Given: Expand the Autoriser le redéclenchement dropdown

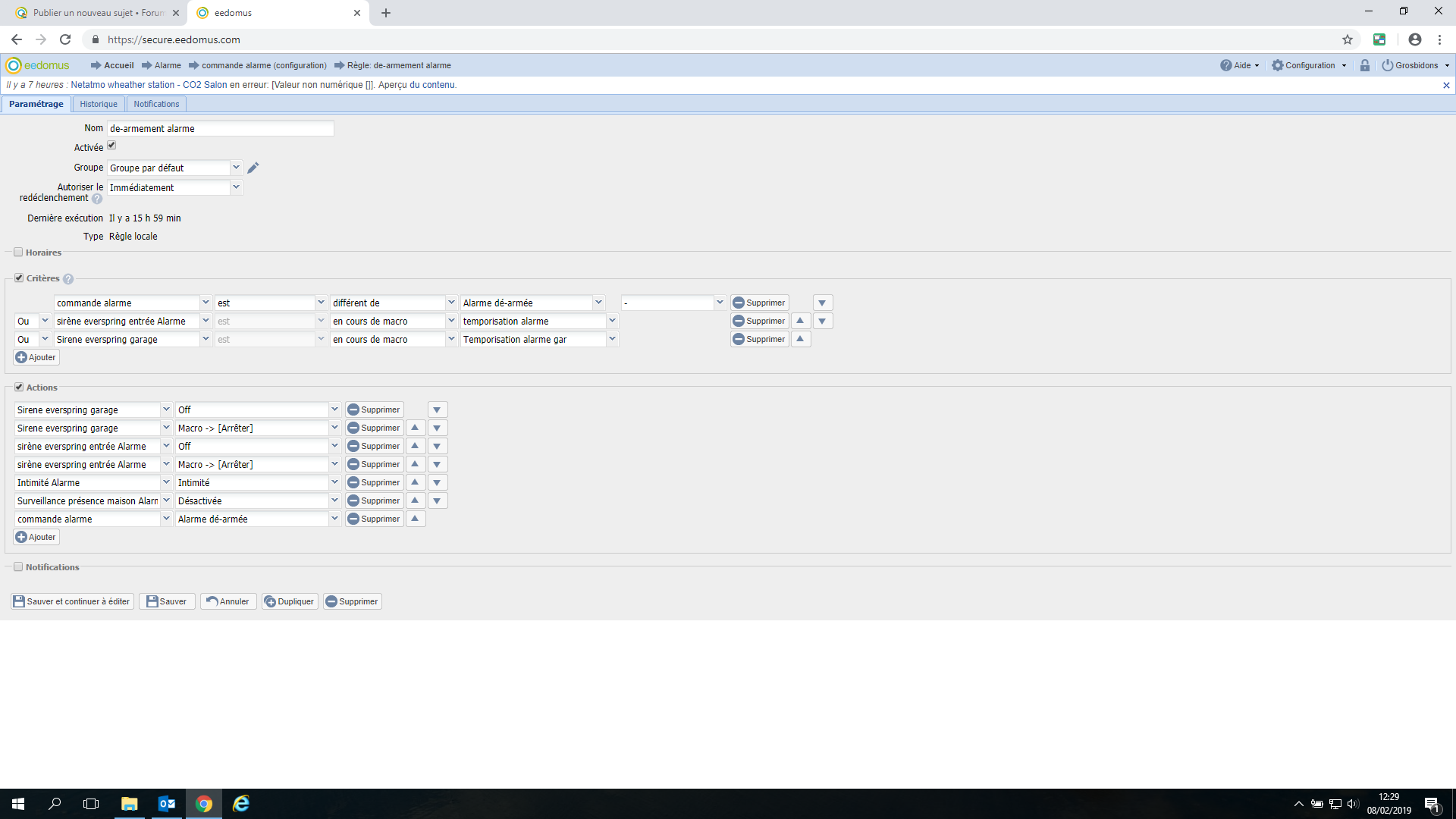Looking at the screenshot, I should point(235,187).
